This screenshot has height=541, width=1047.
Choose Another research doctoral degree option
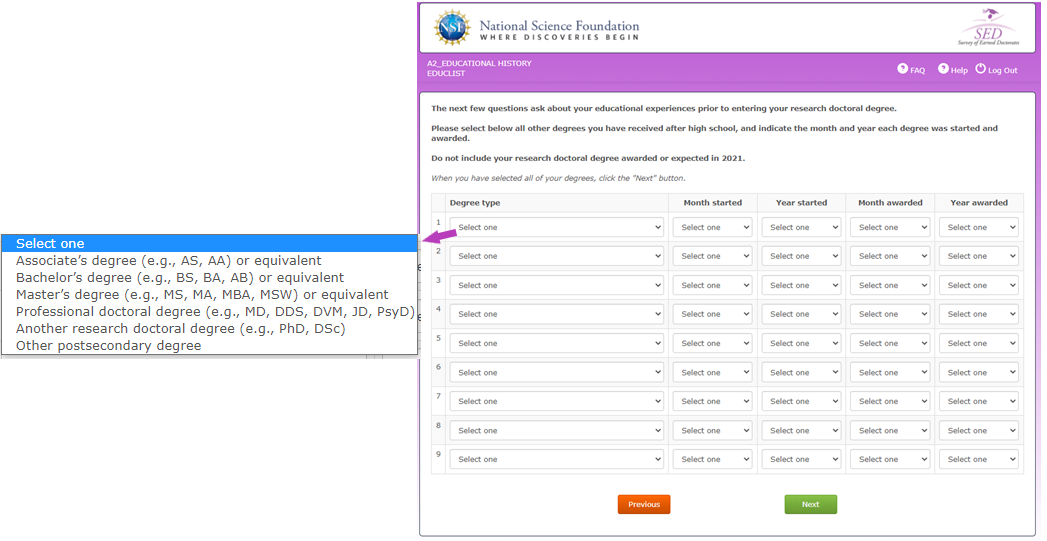(x=180, y=329)
